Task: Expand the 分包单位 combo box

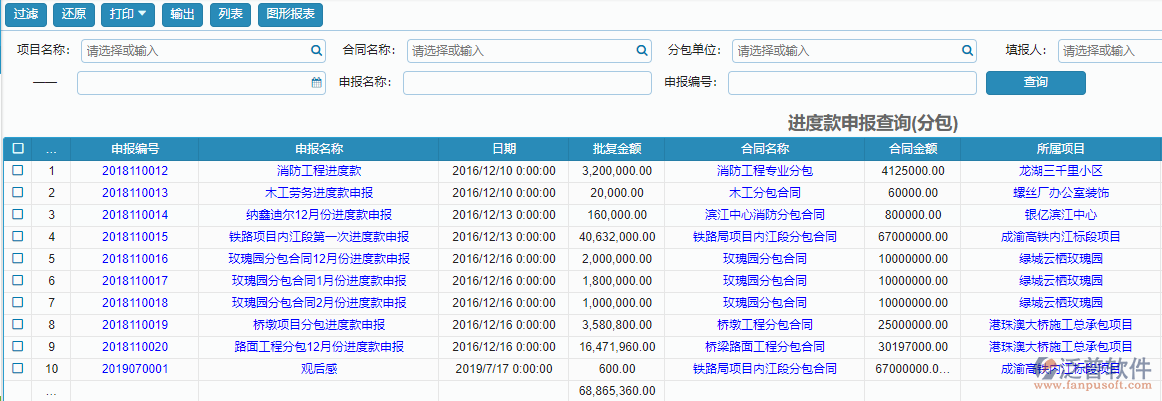Action: [845, 50]
